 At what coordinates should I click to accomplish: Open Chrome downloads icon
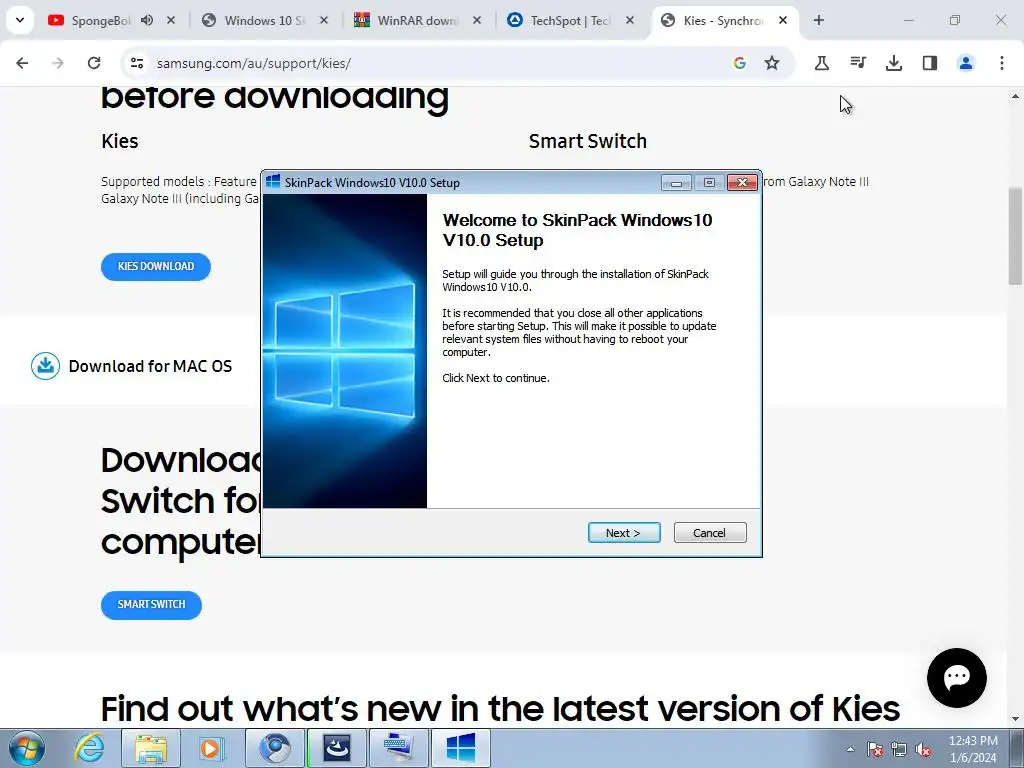coord(893,63)
